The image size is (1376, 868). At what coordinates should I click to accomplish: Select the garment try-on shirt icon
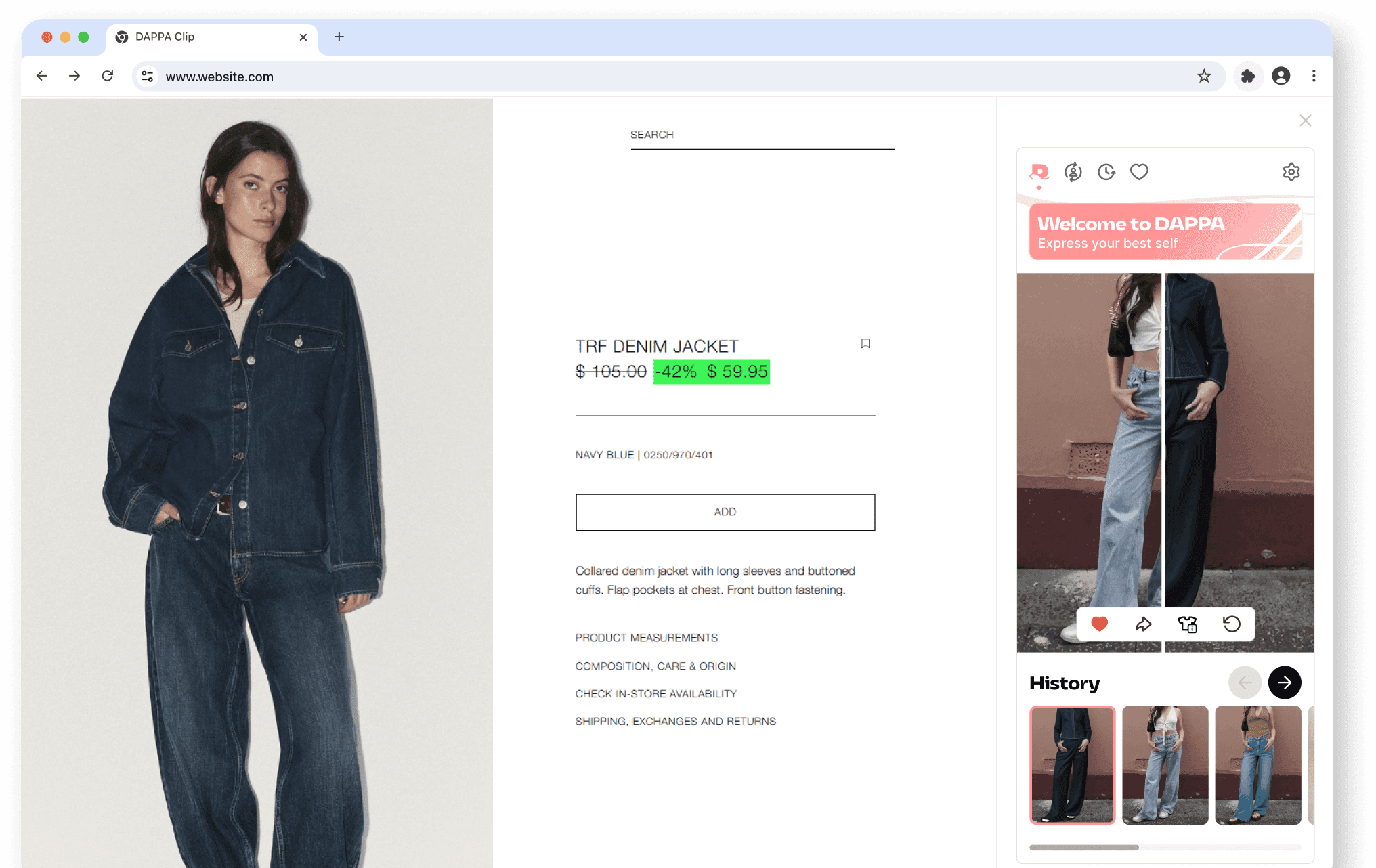coord(1188,624)
